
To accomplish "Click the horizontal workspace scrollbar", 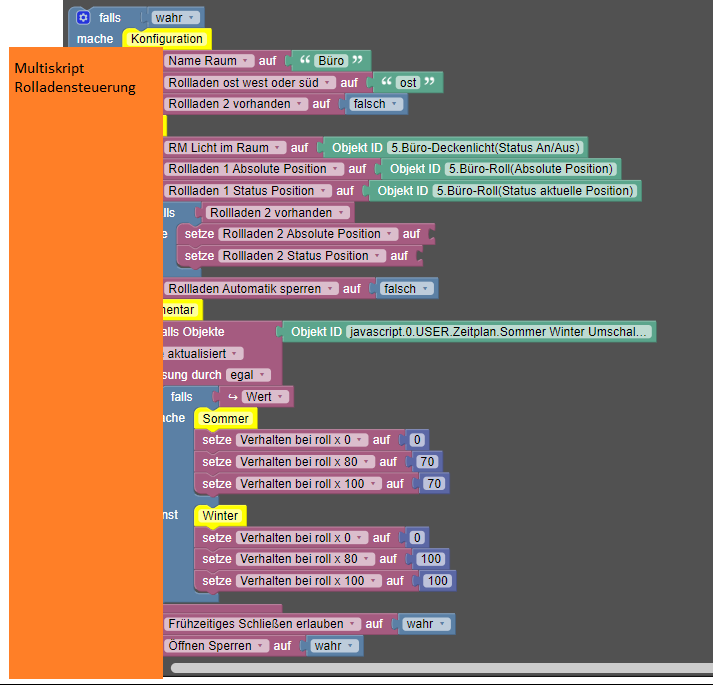I will (x=441, y=668).
